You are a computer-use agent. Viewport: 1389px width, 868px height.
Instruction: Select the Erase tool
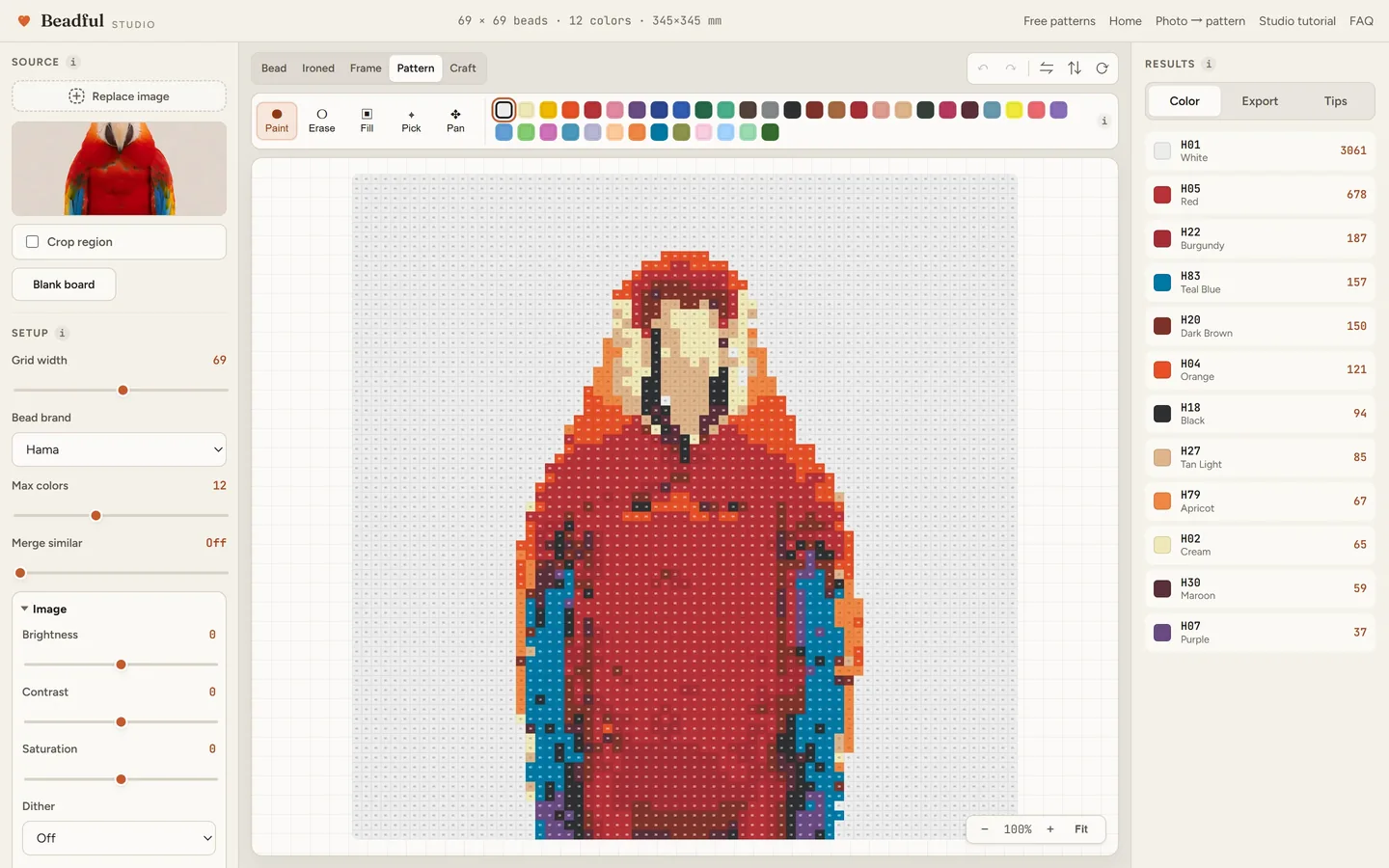[322, 121]
